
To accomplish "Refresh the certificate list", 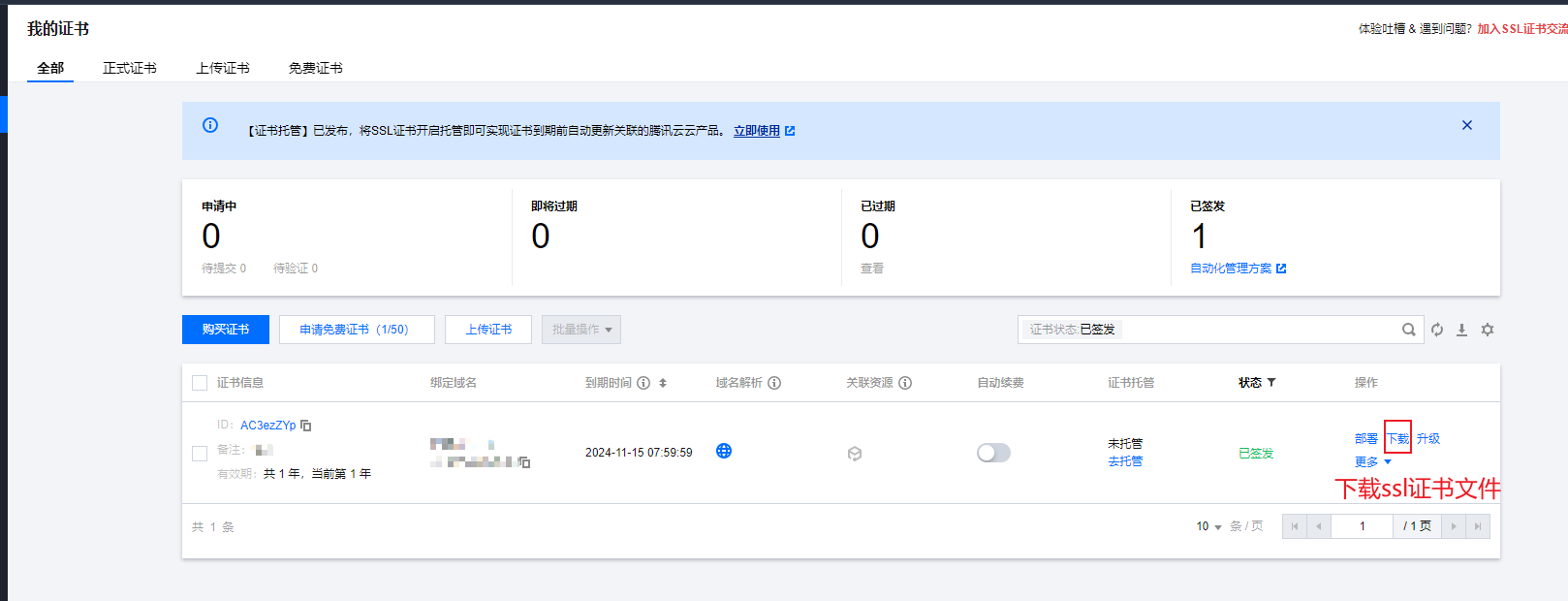I will coord(1437,330).
